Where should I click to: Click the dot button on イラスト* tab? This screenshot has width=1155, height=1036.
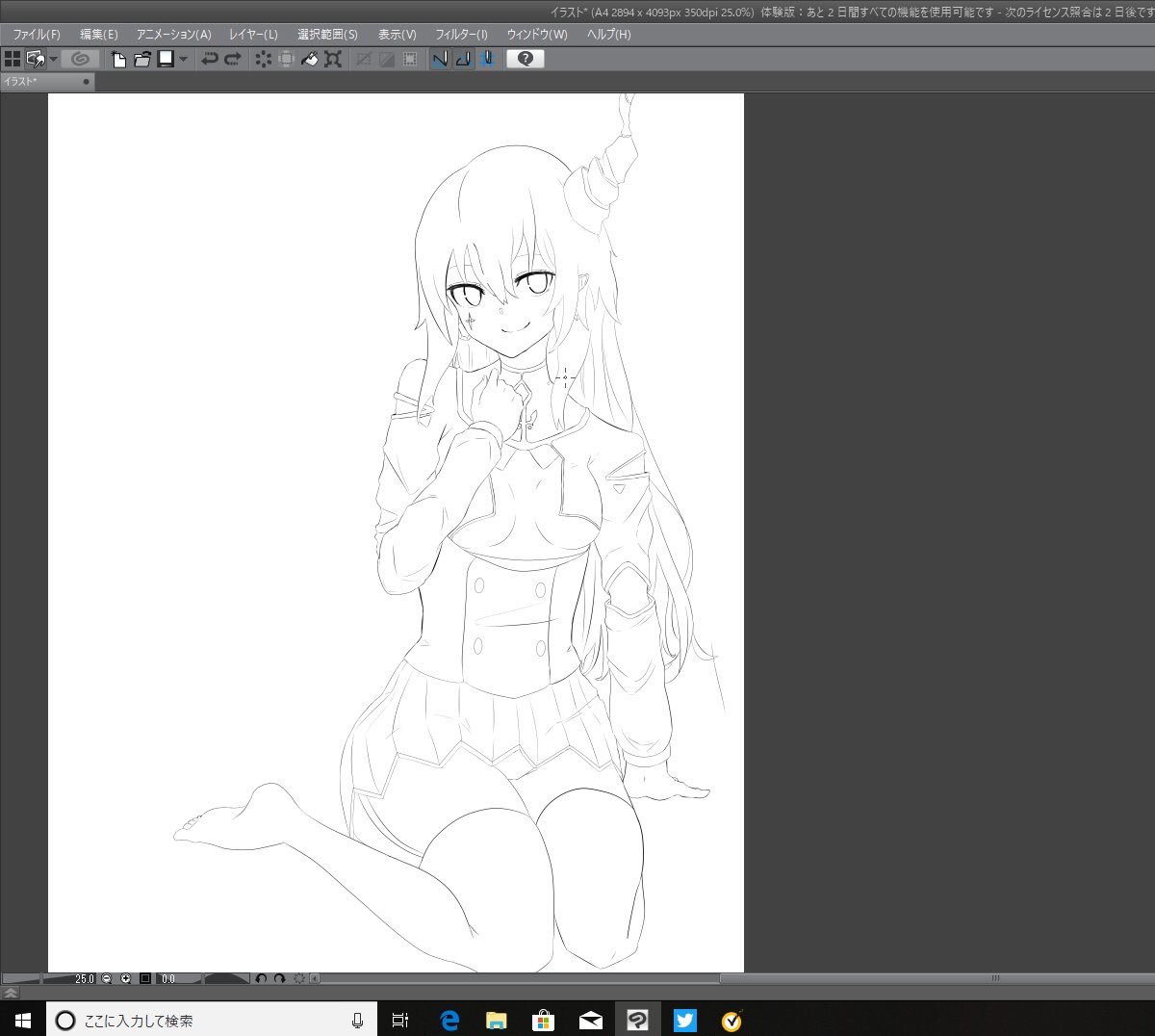(x=86, y=82)
